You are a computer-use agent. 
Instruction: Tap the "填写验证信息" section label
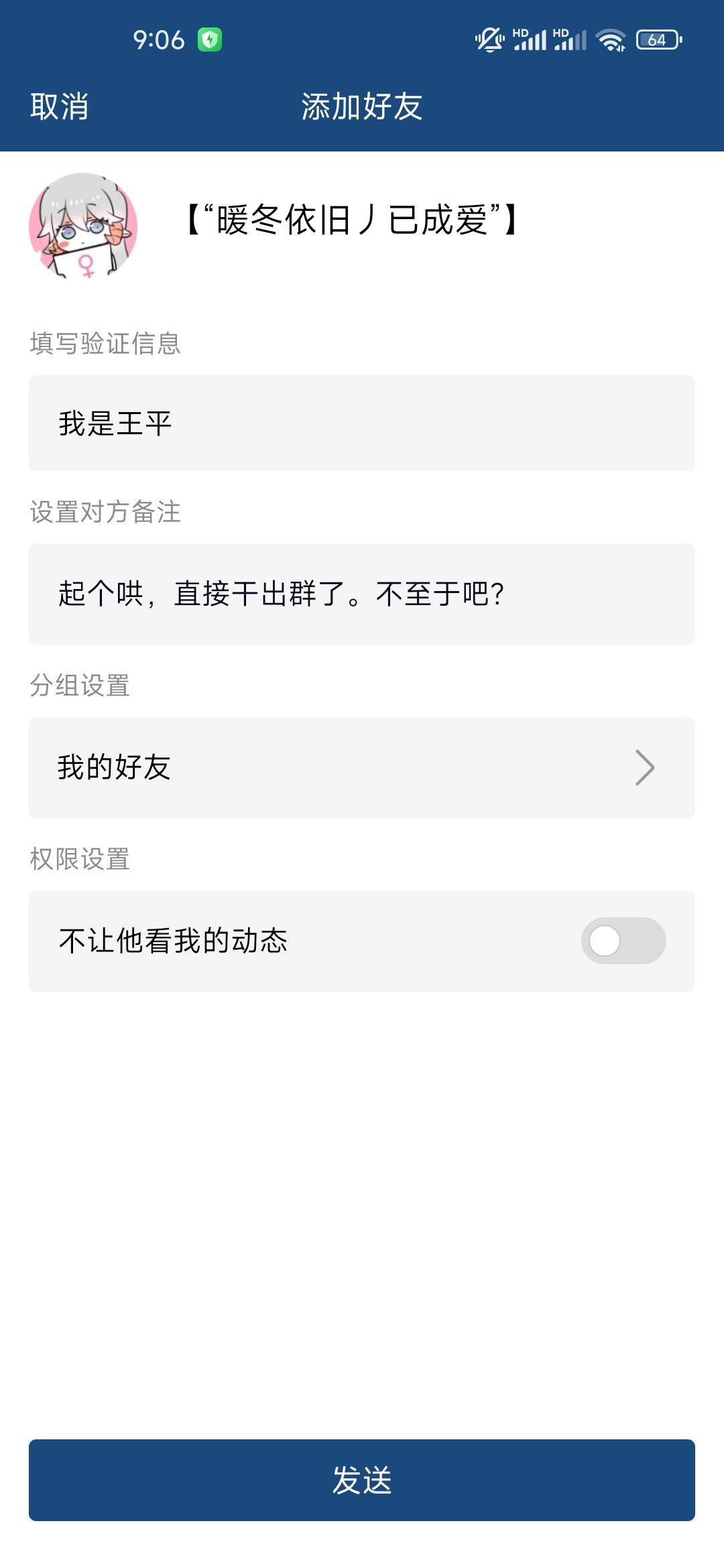105,344
